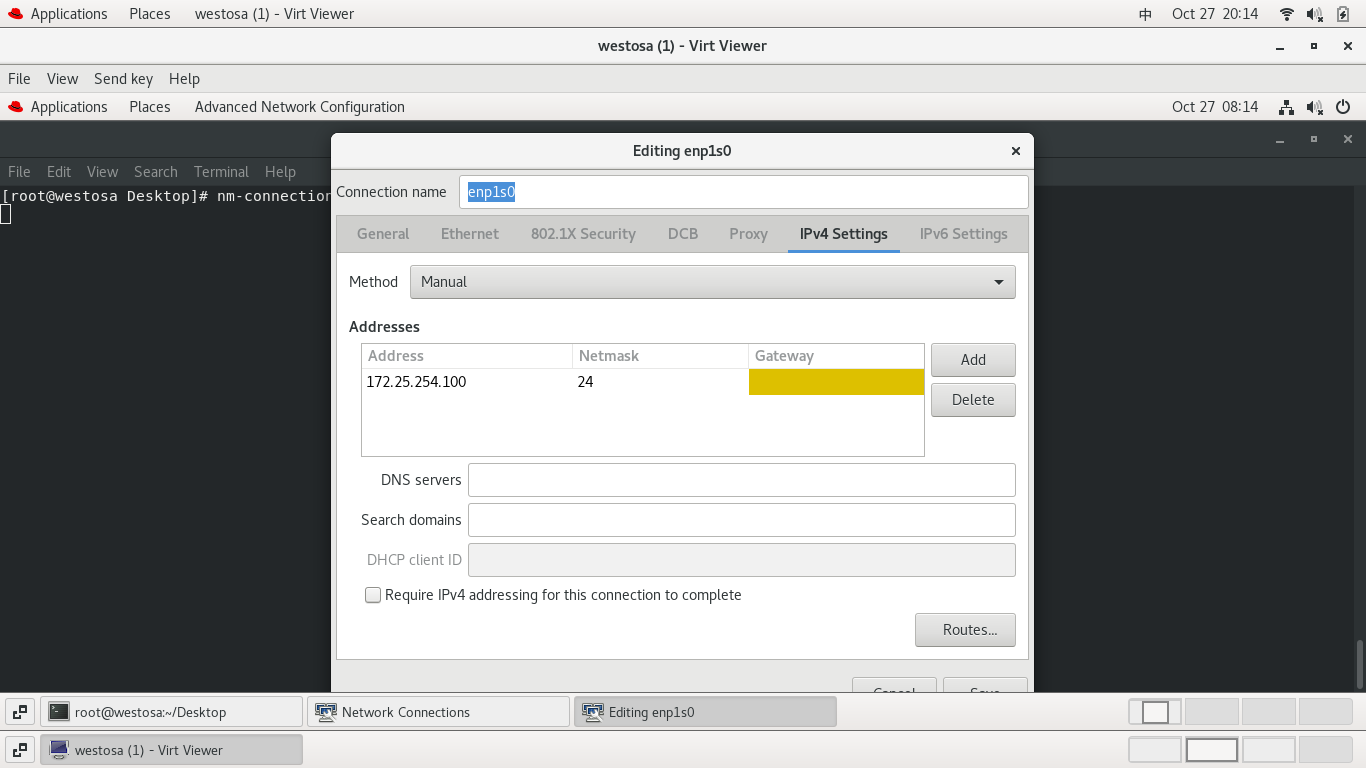Select the Editing enp1s0 taskbar entry
Viewport: 1366px width, 768px height.
[x=705, y=711]
